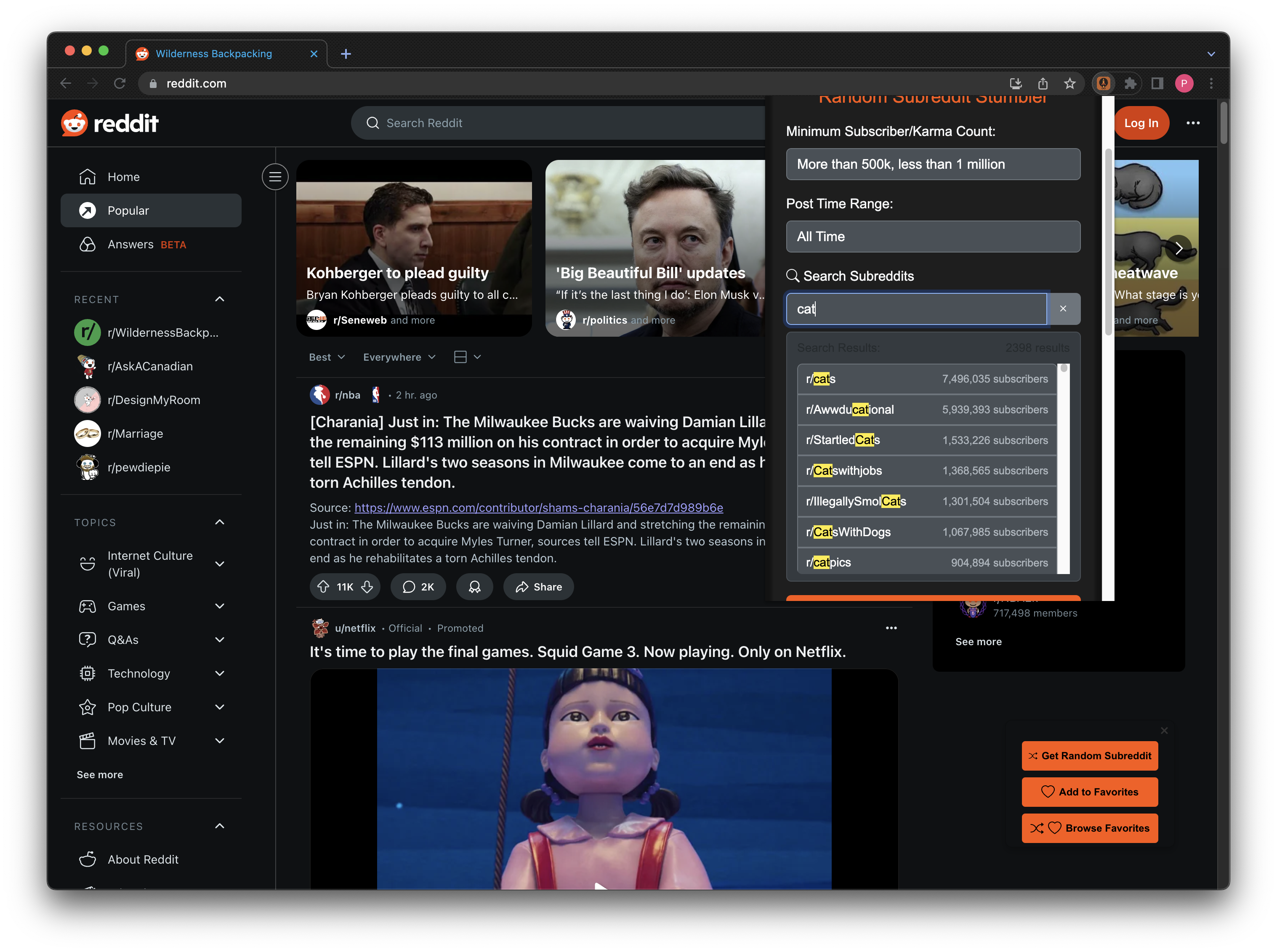
Task: Click the award icon on NBA post
Action: pos(474,587)
